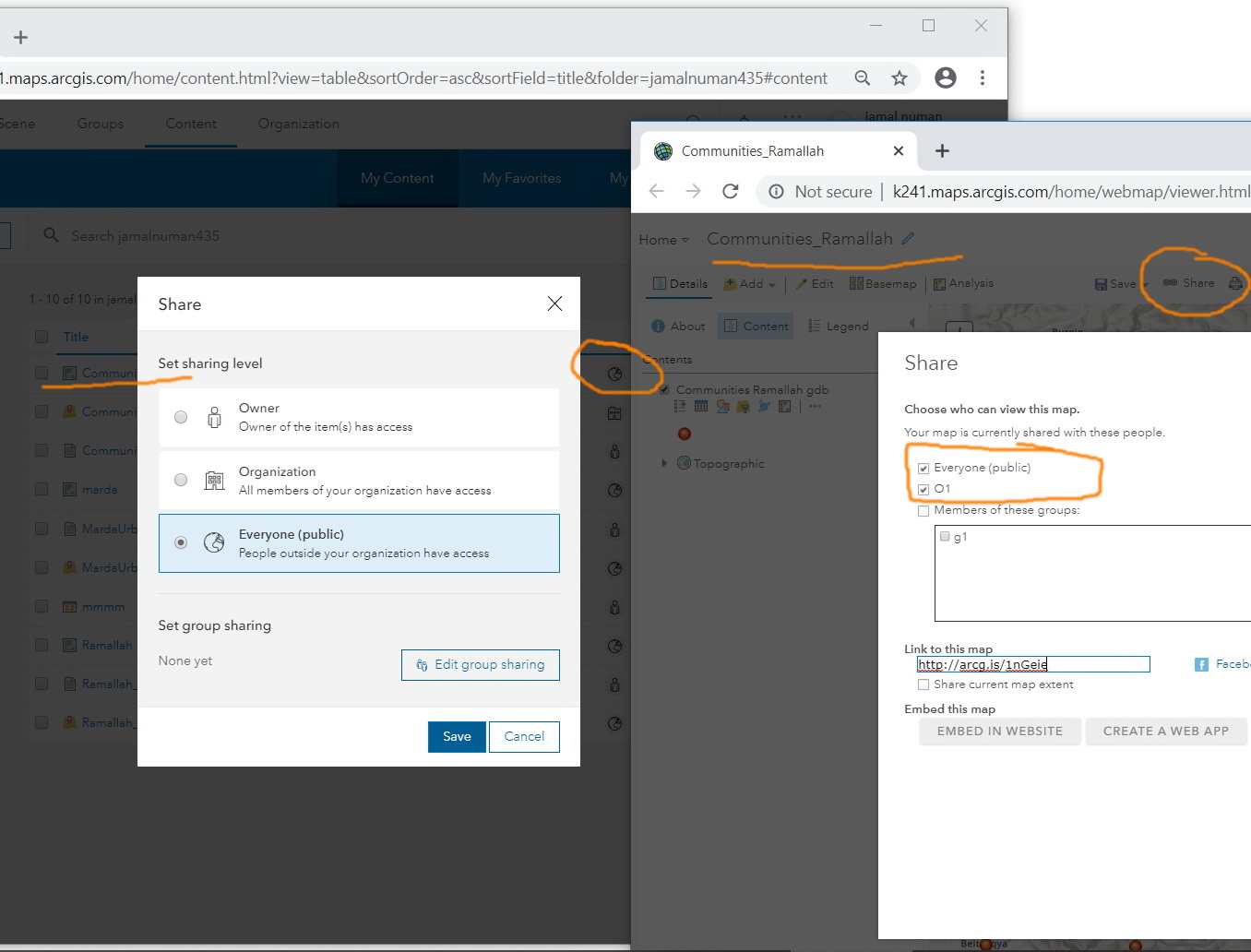Click Cancel in Share dialog
This screenshot has height=952, width=1251.
[x=524, y=736]
